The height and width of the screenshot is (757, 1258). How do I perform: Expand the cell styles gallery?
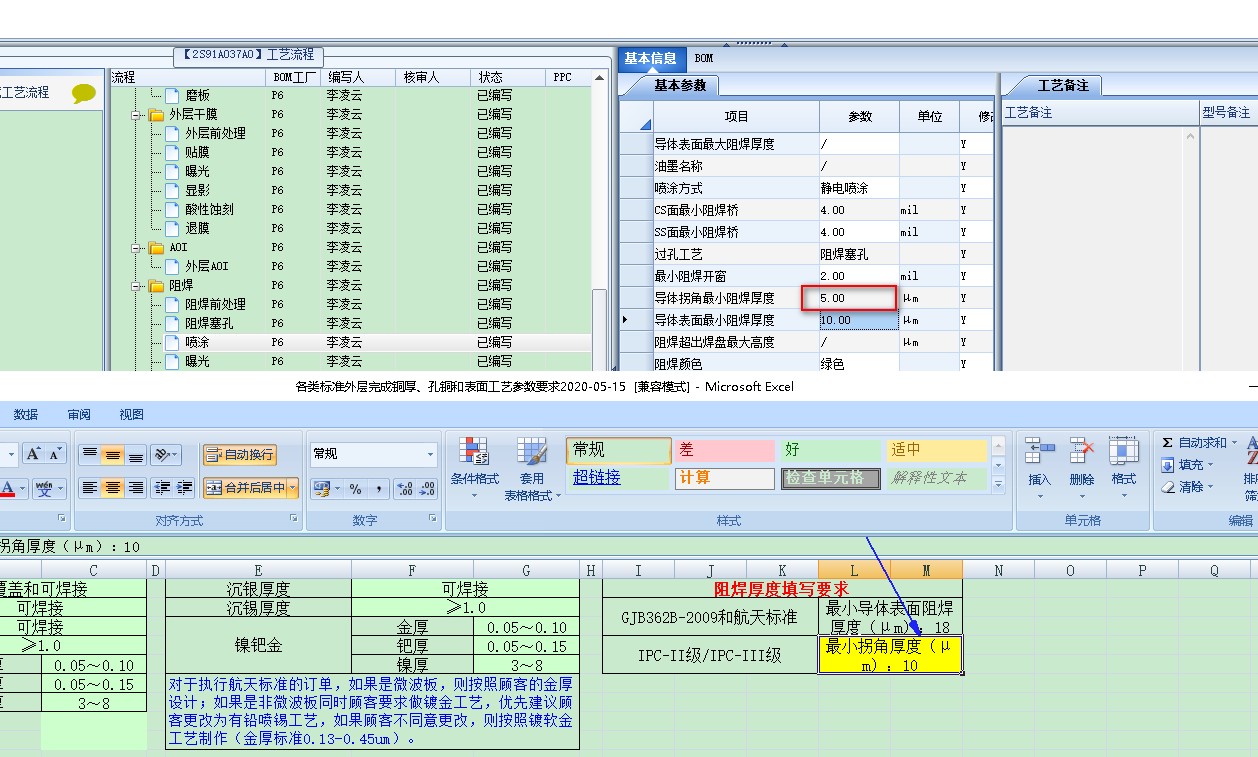pyautogui.click(x=997, y=485)
